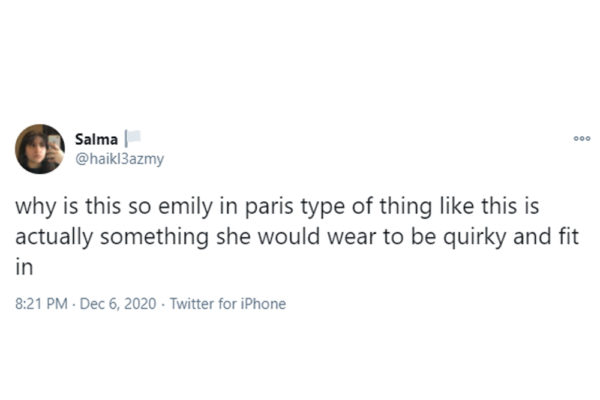
Task: Click the 8:21 PM timestamp
Action: [x=41, y=304]
